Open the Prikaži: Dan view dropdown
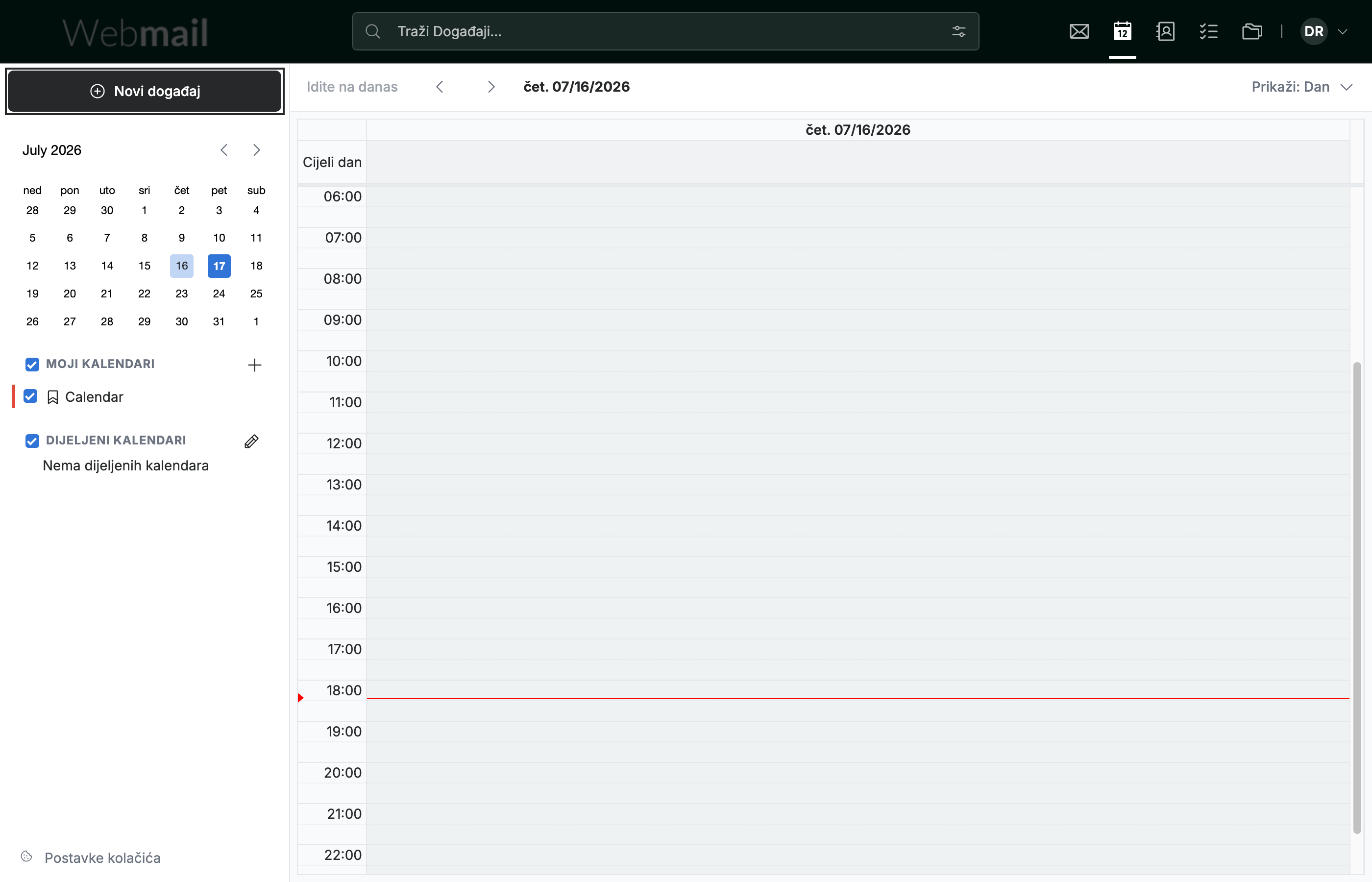The width and height of the screenshot is (1372, 882). point(1301,86)
